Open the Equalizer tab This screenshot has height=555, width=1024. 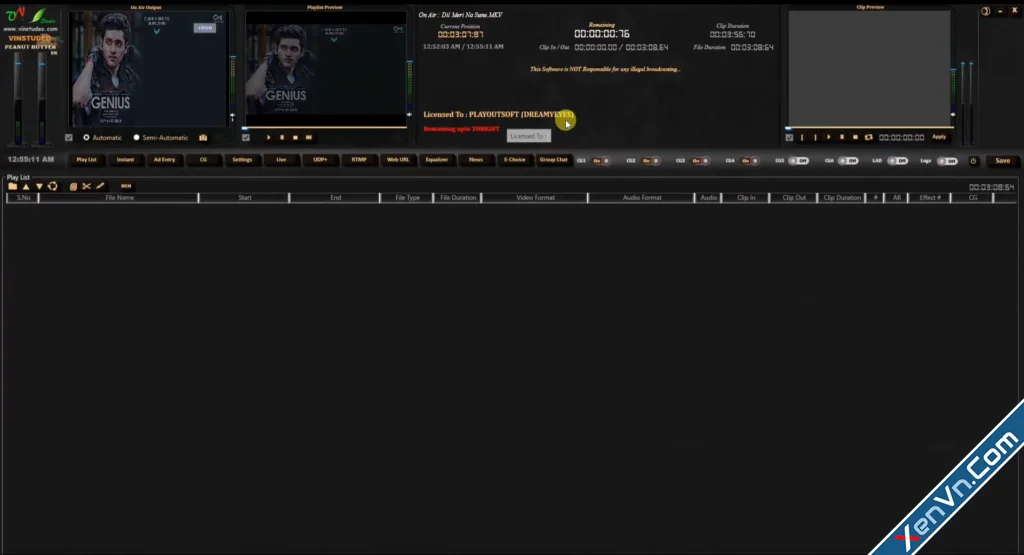437,160
